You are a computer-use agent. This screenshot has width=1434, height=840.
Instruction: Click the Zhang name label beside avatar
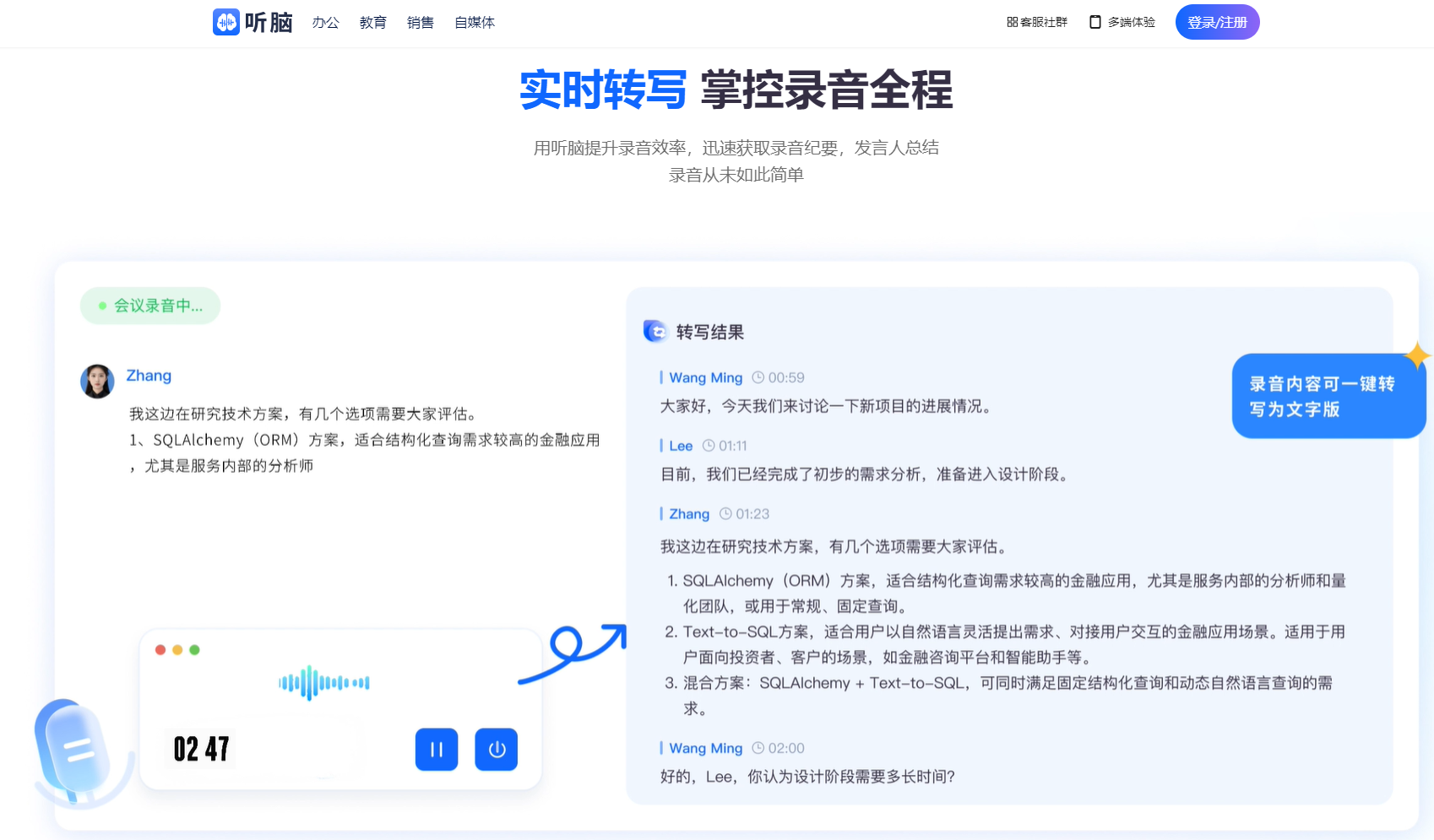coord(149,376)
